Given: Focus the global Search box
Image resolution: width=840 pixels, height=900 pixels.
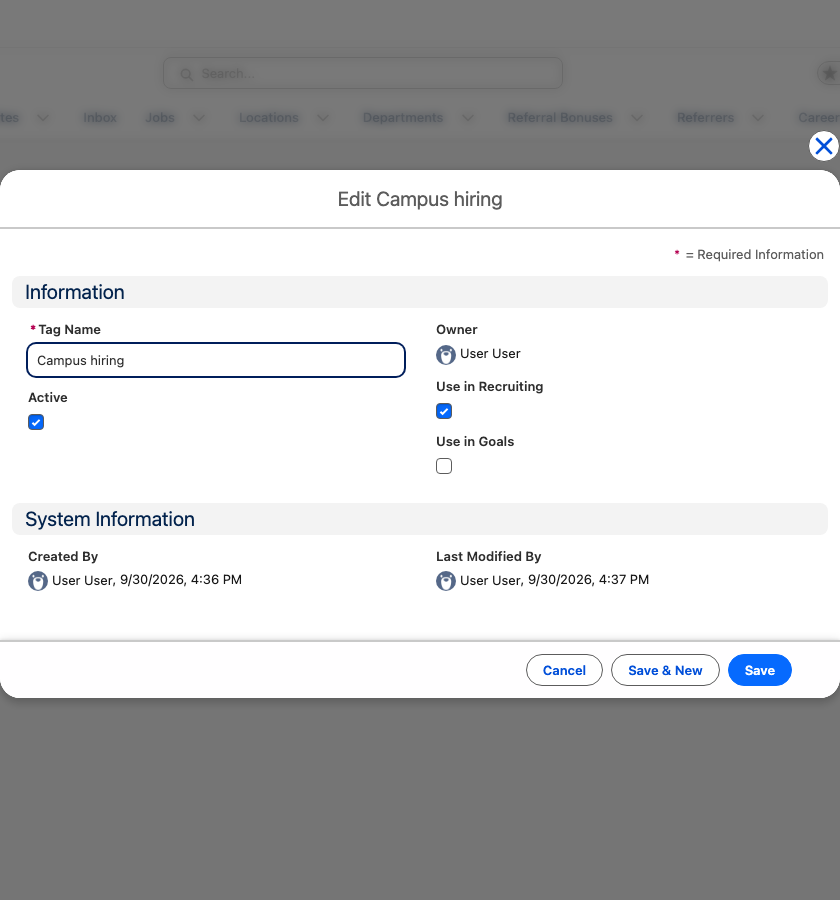Looking at the screenshot, I should [x=363, y=73].
